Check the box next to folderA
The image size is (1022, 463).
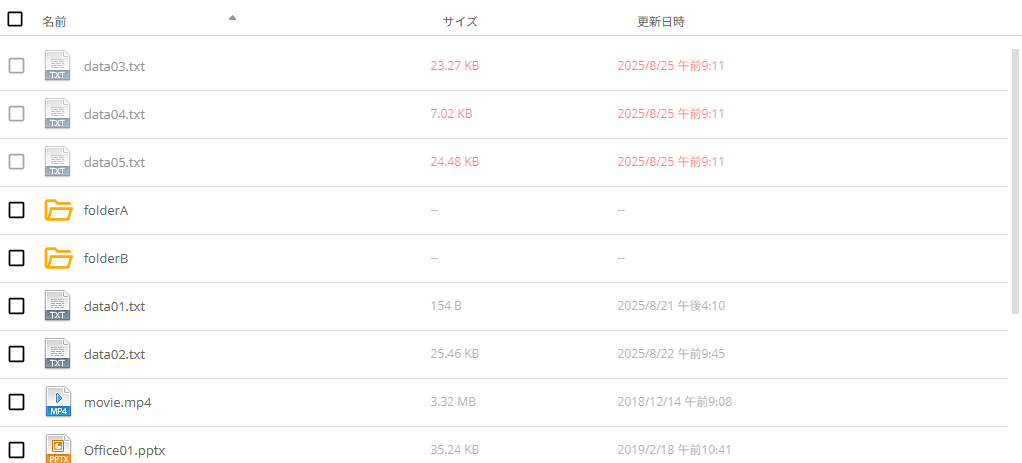click(x=16, y=210)
